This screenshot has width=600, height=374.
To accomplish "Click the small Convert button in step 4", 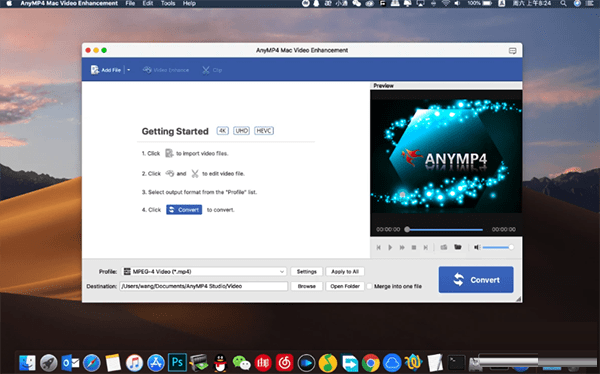I will pos(184,210).
